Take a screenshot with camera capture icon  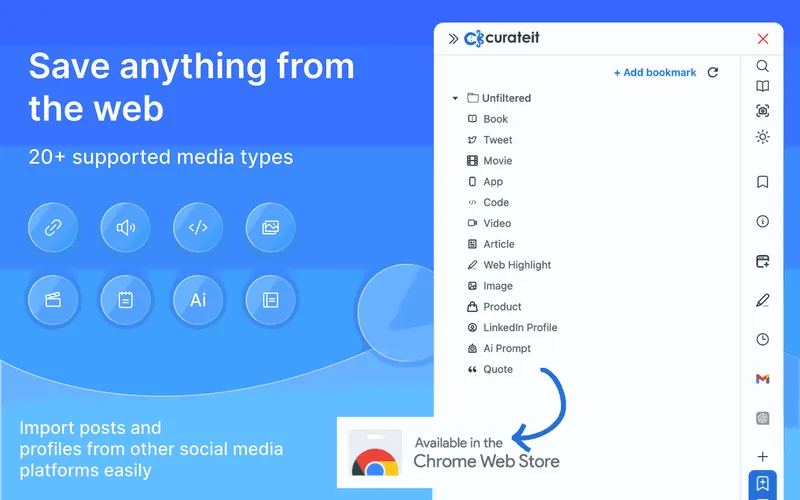click(762, 111)
